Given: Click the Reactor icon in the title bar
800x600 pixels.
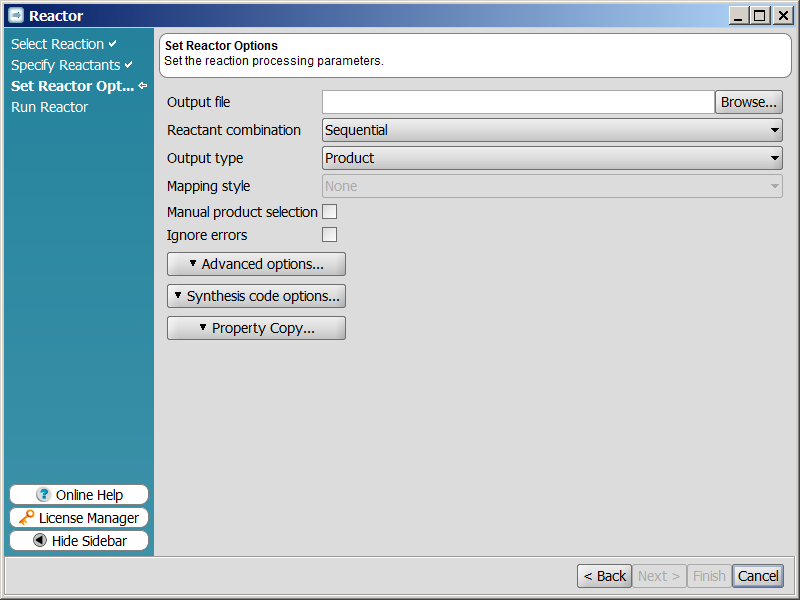Looking at the screenshot, I should pyautogui.click(x=15, y=15).
